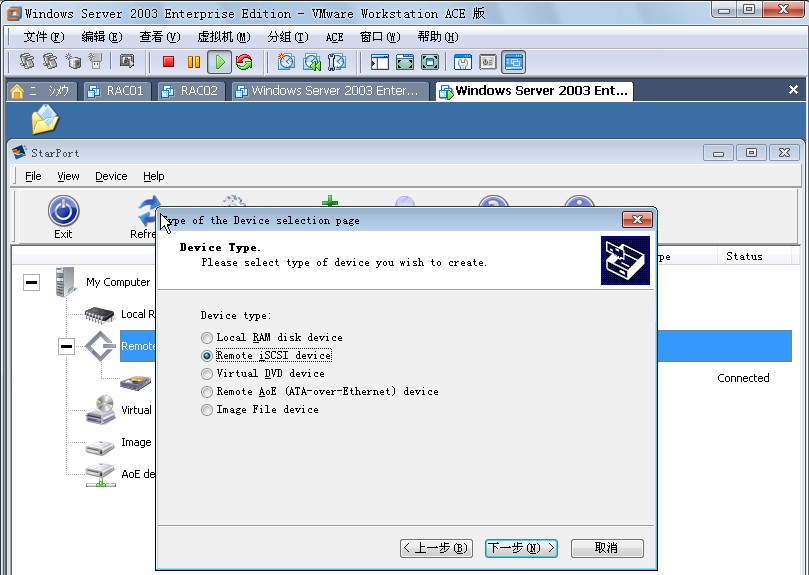Screen dimensions: 809x575
Task: Open VMware 窗口(W) menu
Action: (x=380, y=37)
